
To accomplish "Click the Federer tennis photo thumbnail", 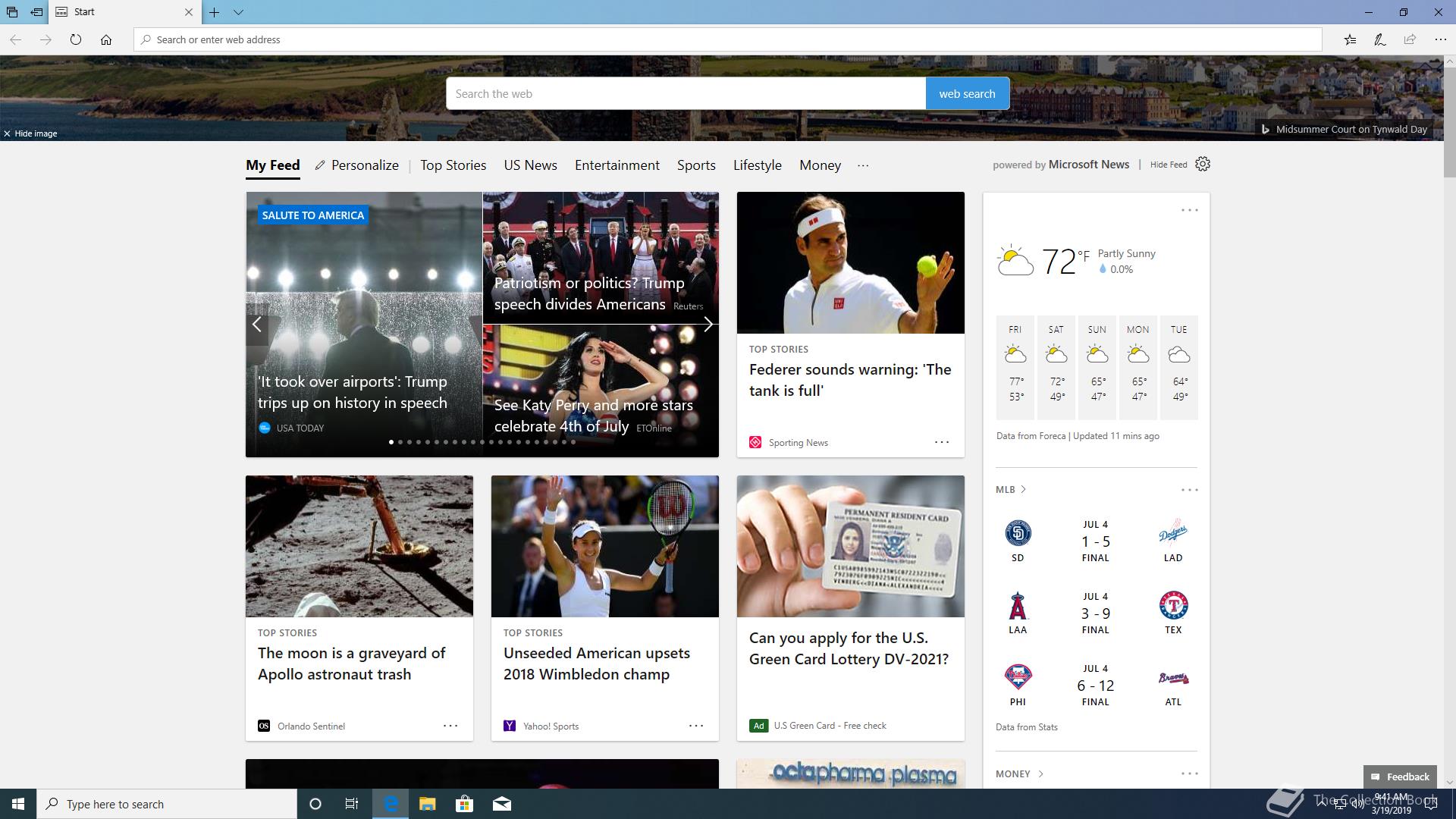I will pyautogui.click(x=851, y=262).
